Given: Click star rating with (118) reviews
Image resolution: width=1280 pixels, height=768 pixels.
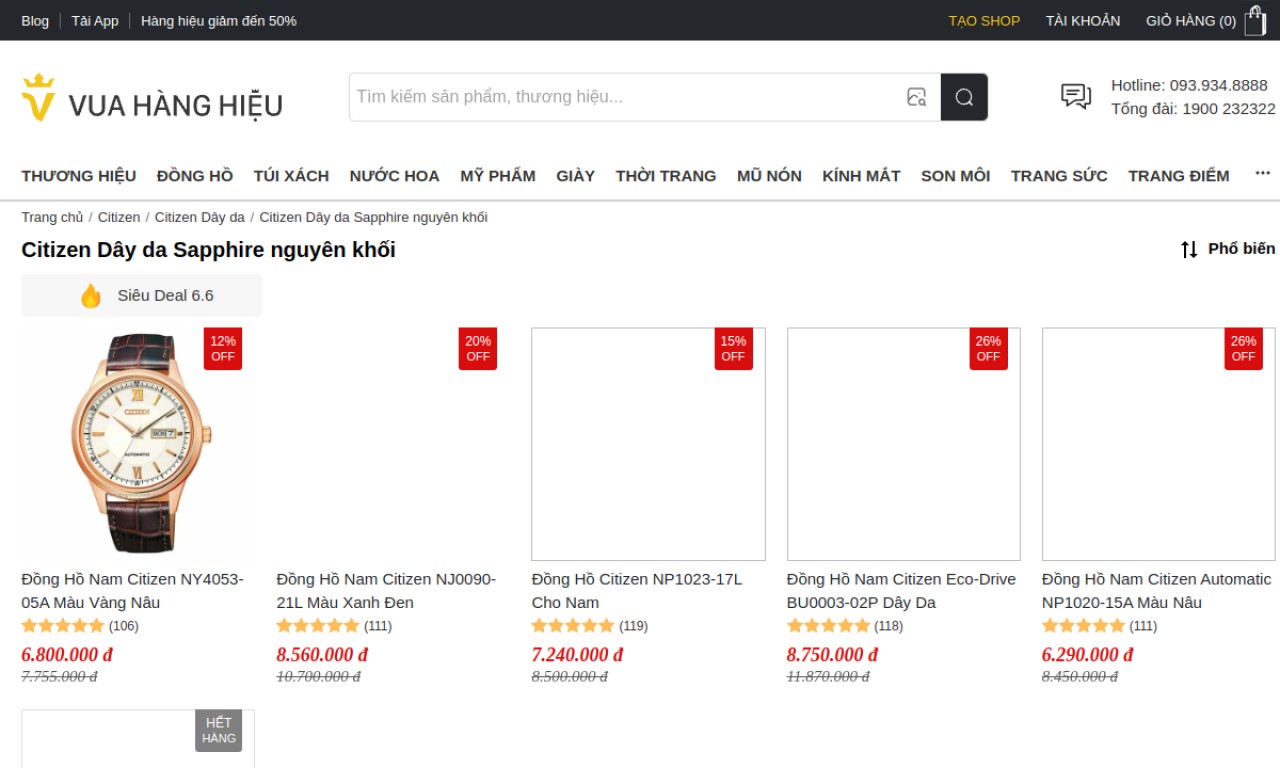Looking at the screenshot, I should pos(845,626).
